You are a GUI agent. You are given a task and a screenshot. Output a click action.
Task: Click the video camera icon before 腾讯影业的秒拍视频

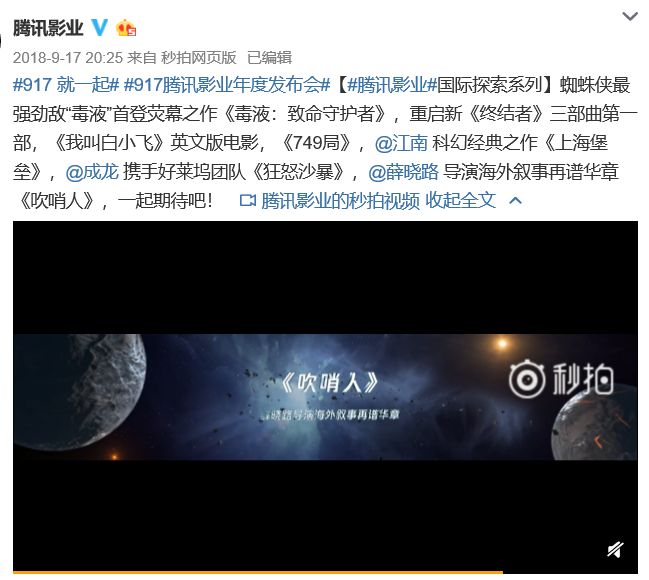point(248,201)
